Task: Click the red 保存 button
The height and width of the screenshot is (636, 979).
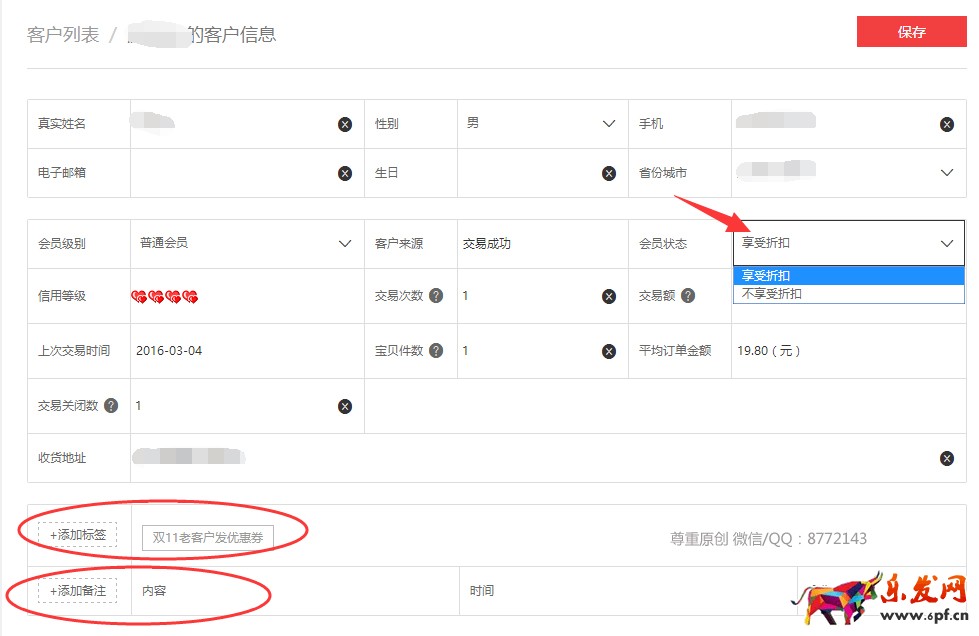Action: click(x=911, y=32)
